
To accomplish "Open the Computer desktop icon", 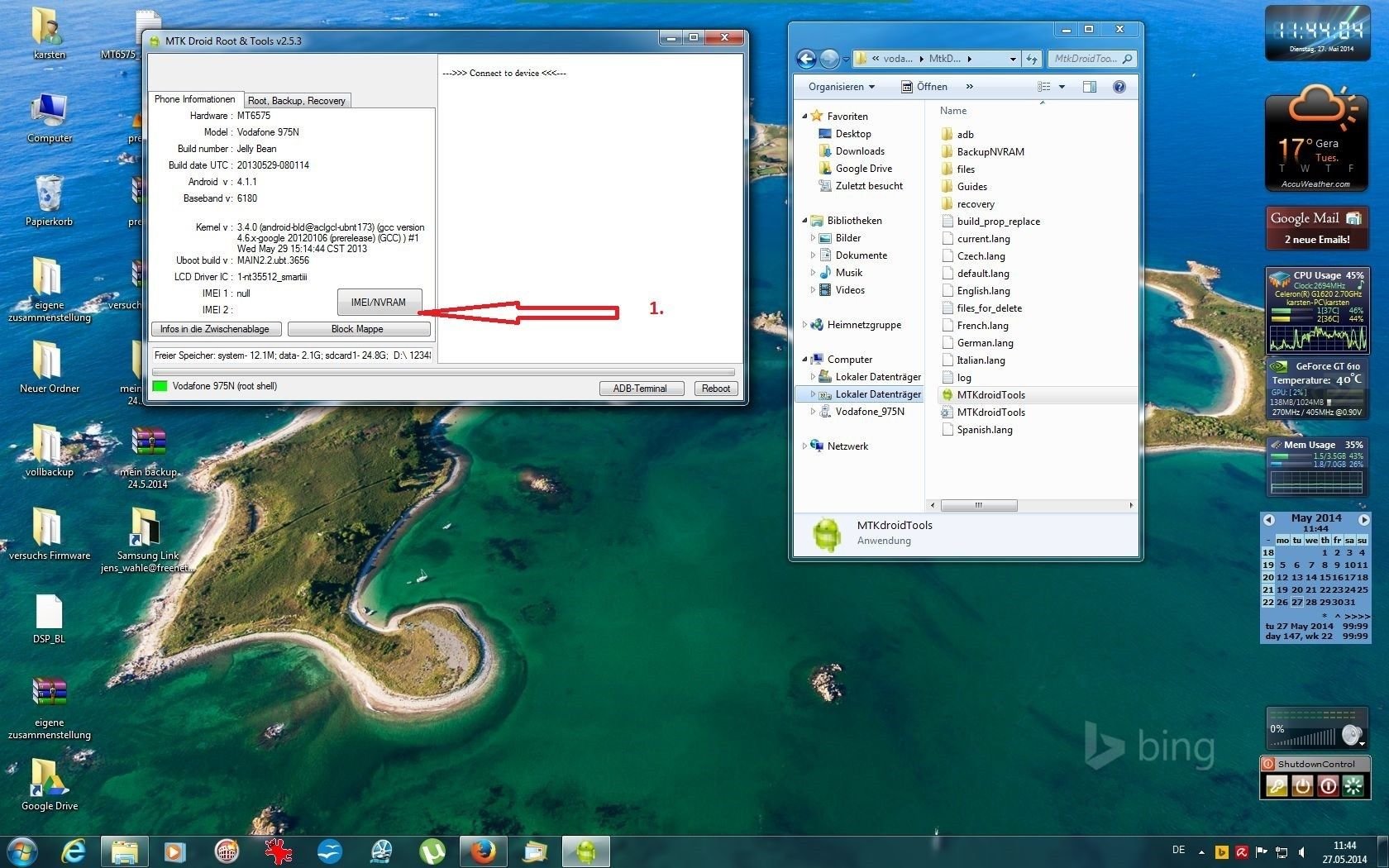I will (49, 118).
